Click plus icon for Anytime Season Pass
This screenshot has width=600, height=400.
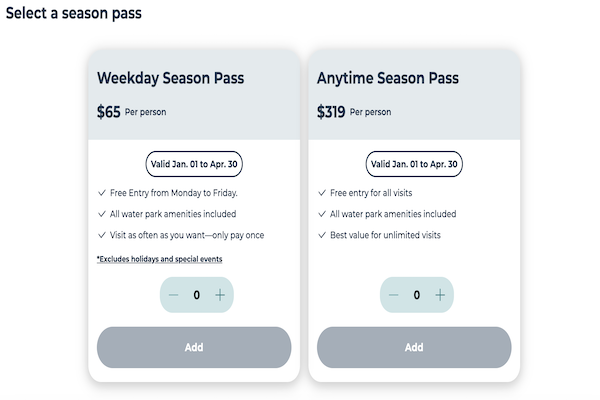click(439, 295)
